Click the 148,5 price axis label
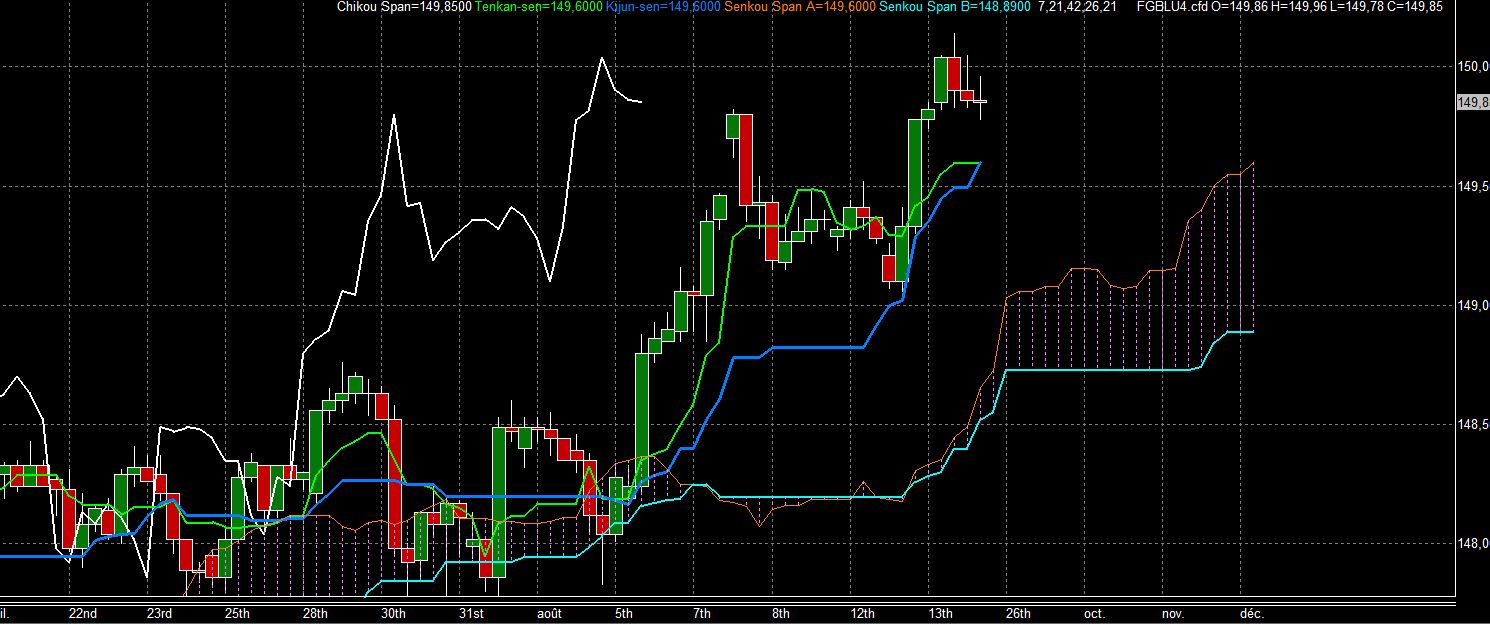The image size is (1490, 624). click(1472, 425)
